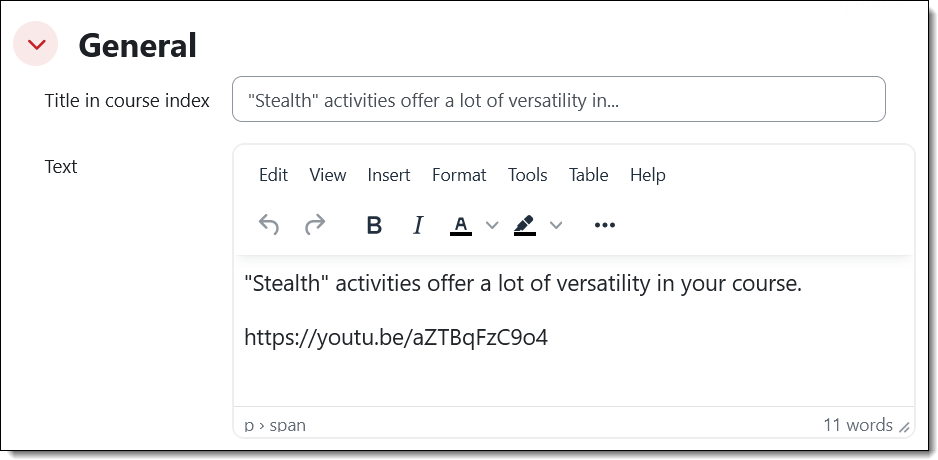The width and height of the screenshot is (938, 460).
Task: Click the Title in course index field
Action: [x=558, y=100]
